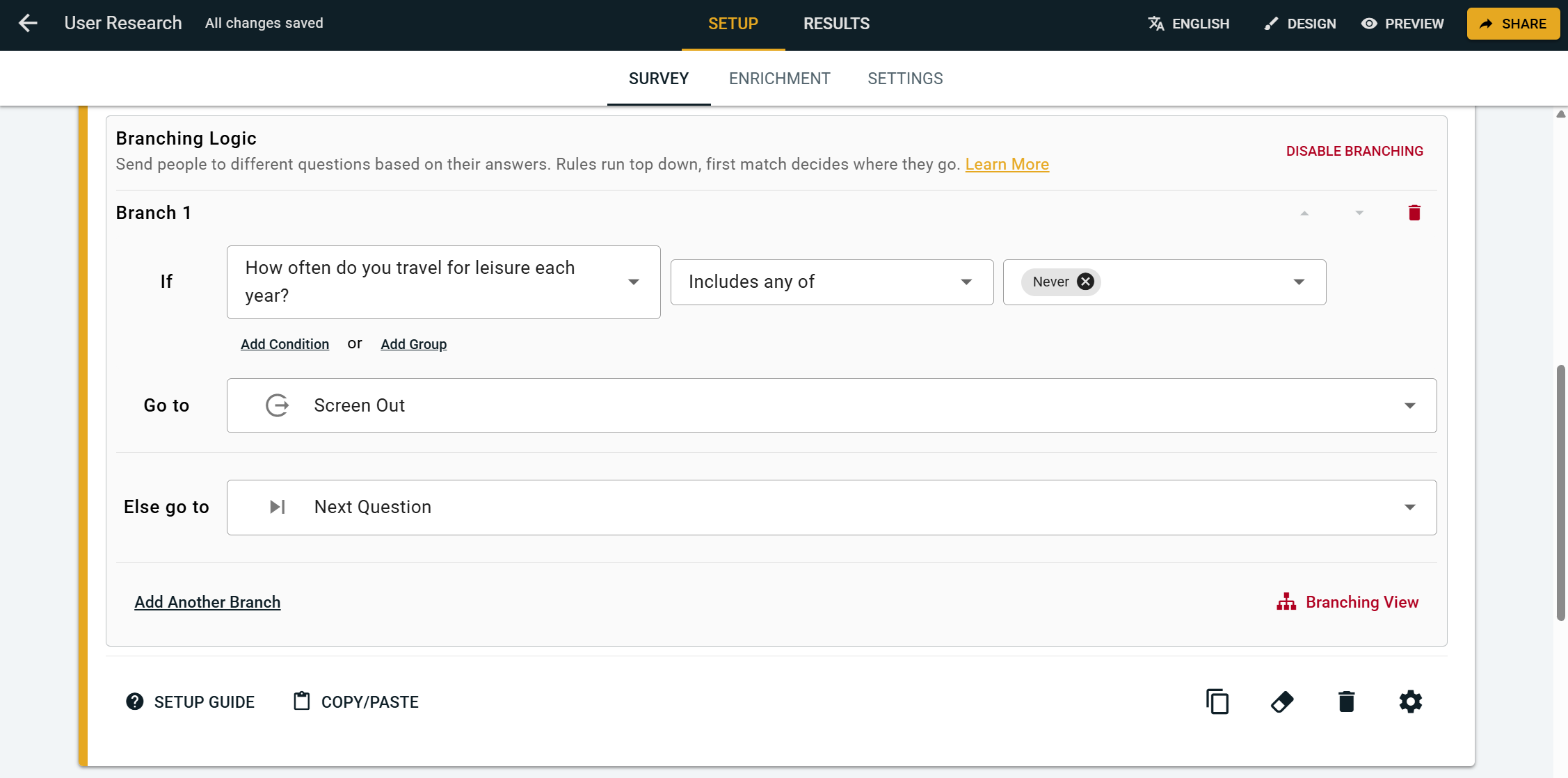Open the Design editor
The image size is (1568, 778).
tap(1299, 24)
